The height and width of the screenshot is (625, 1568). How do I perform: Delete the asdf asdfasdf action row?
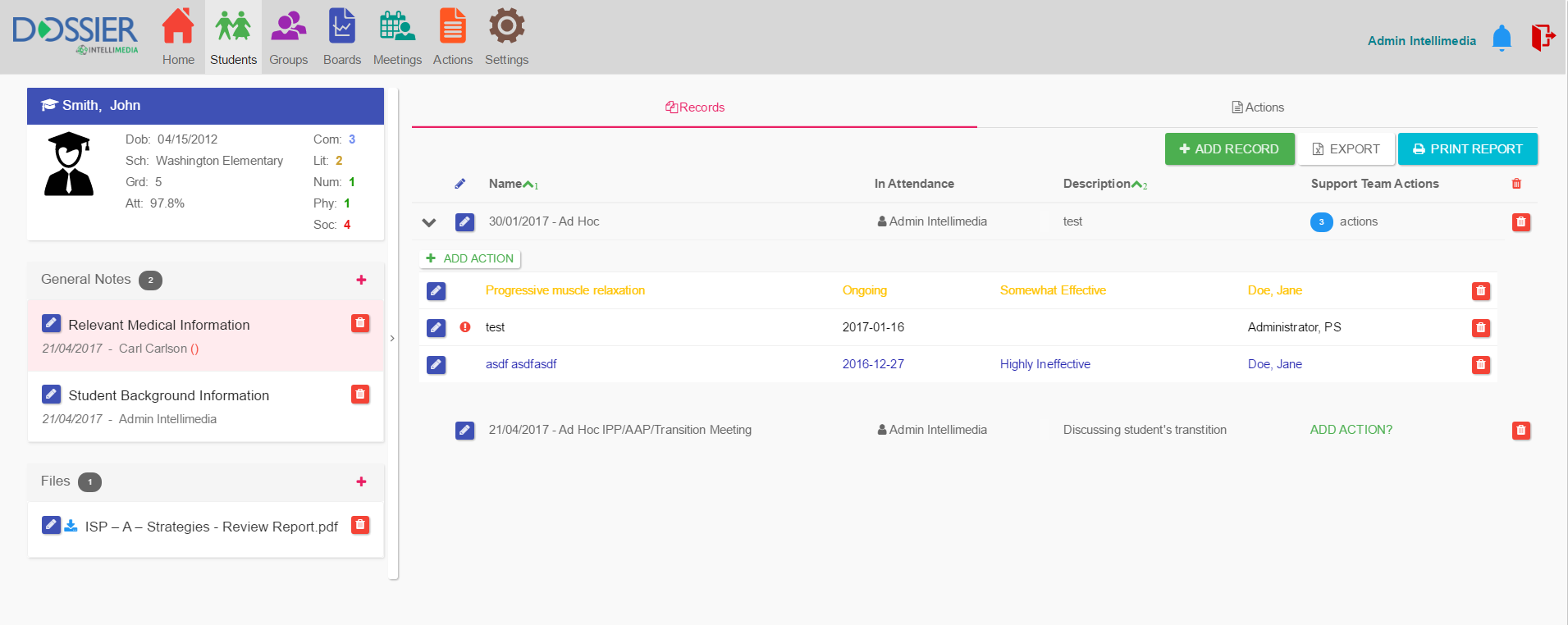point(1480,365)
